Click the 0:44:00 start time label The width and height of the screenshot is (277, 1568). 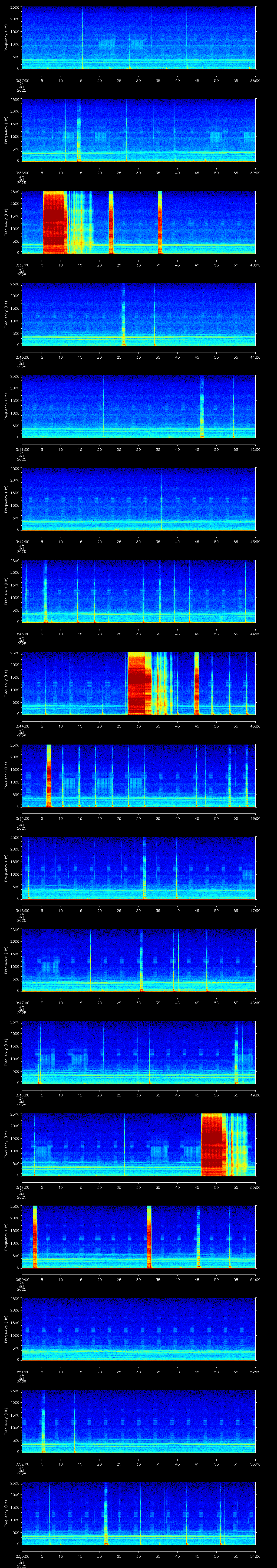[22, 726]
